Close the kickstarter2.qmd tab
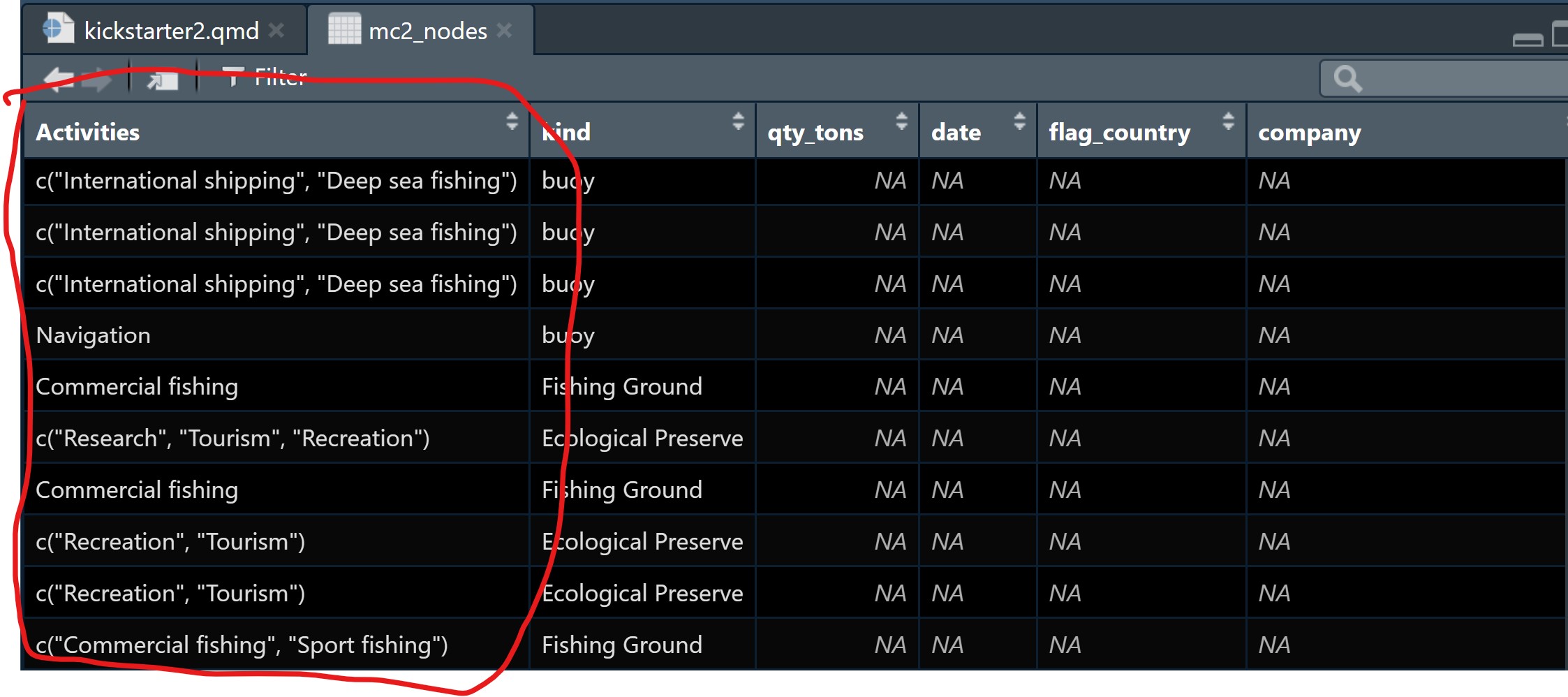 [x=276, y=30]
